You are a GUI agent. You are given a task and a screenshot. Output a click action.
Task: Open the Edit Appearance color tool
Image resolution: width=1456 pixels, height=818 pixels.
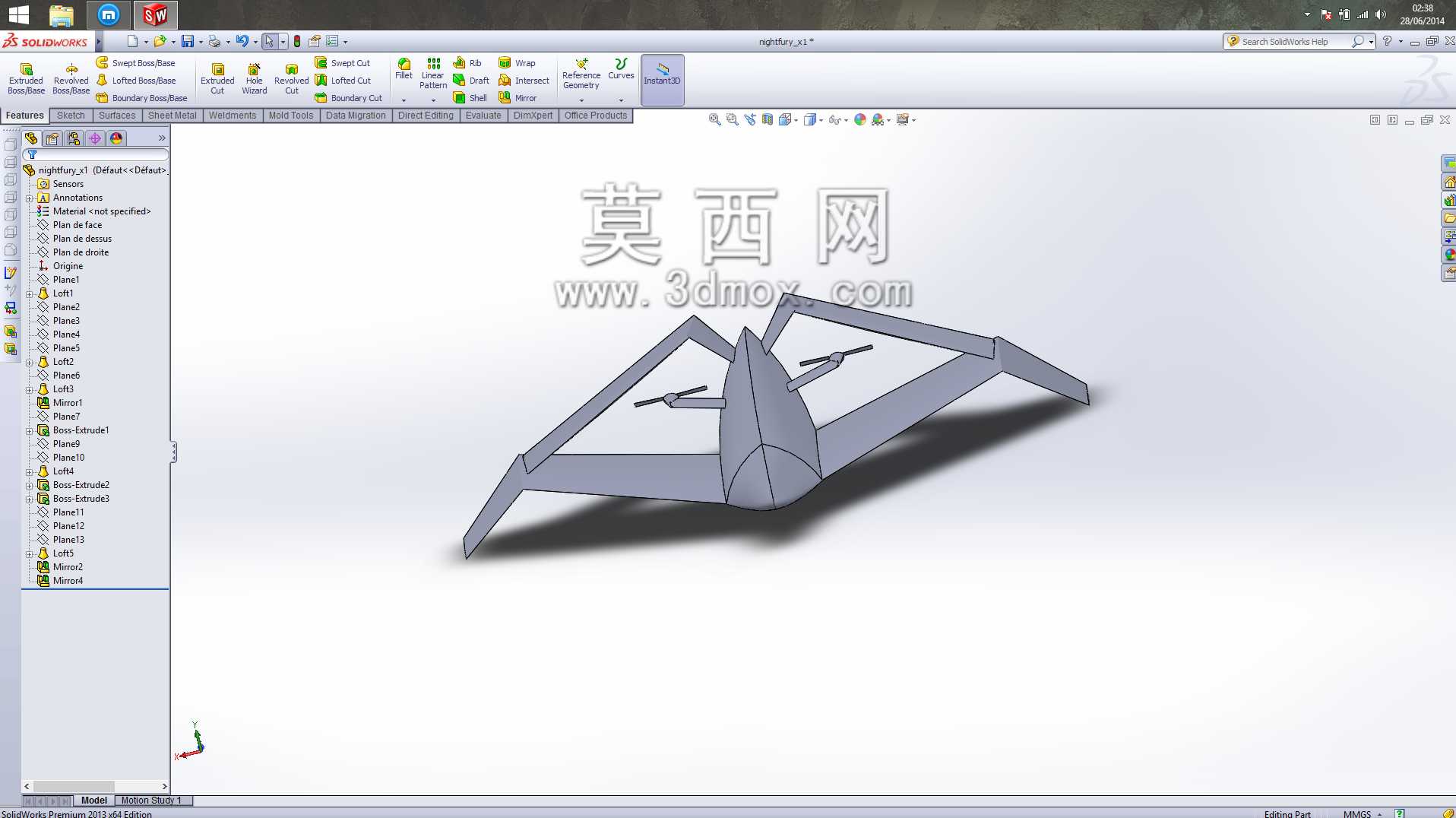859,119
